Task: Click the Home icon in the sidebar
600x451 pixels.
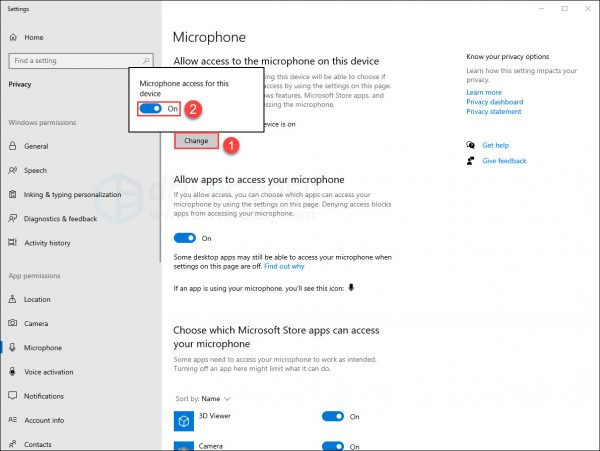Action: tap(14, 37)
